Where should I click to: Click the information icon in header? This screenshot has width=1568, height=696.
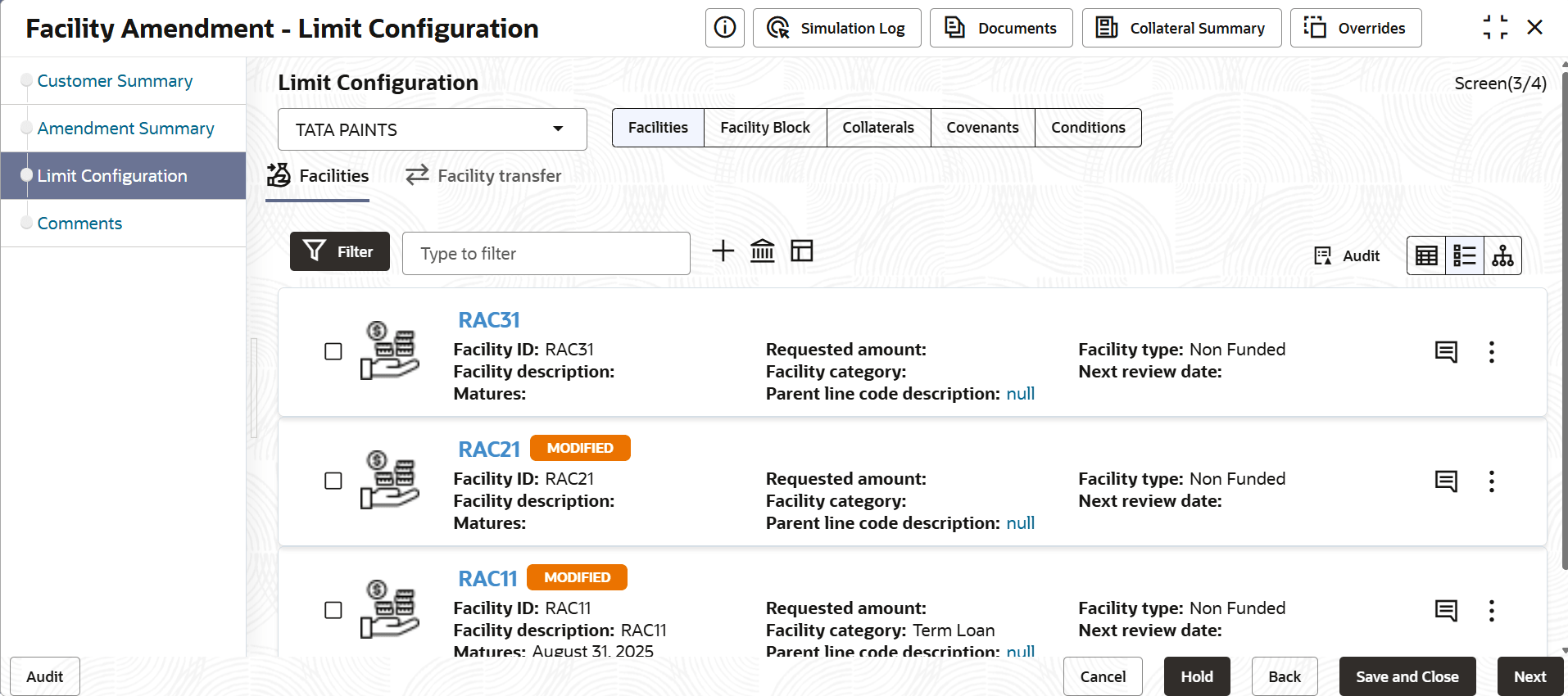tap(725, 28)
